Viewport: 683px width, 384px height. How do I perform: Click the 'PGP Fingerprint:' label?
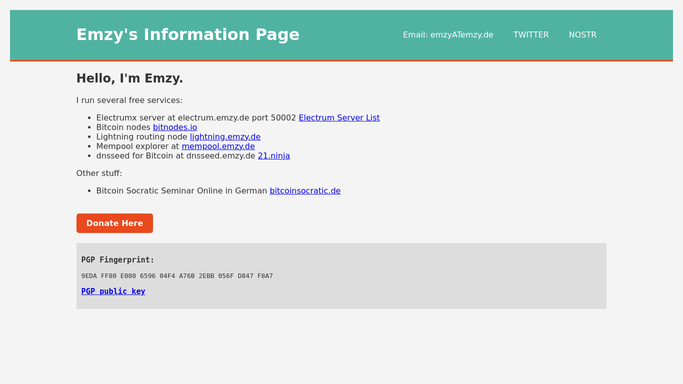(x=118, y=260)
